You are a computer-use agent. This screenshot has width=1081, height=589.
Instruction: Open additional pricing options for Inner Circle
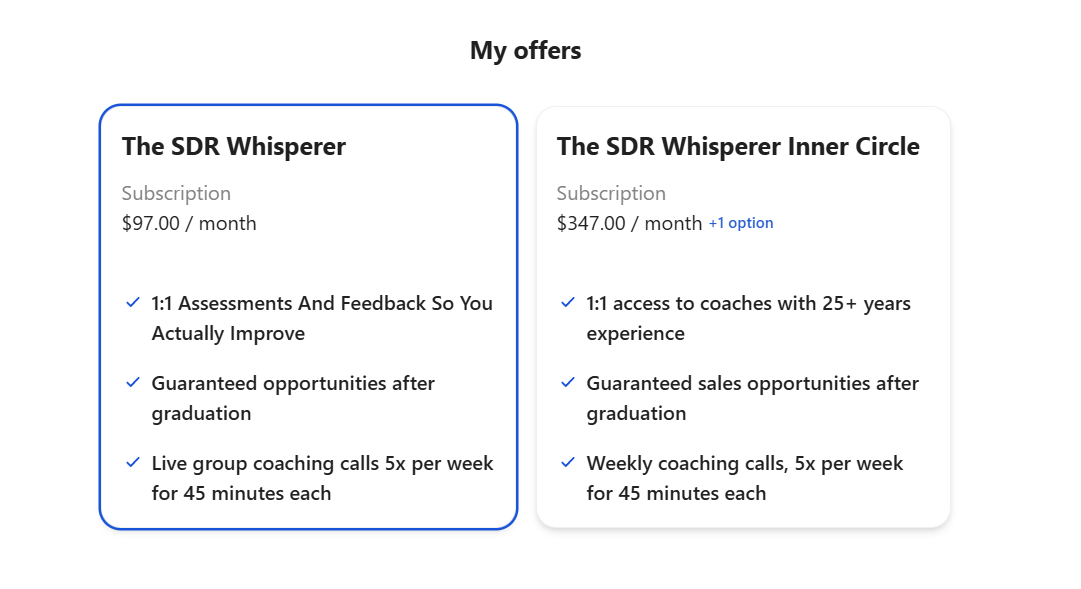pos(742,222)
